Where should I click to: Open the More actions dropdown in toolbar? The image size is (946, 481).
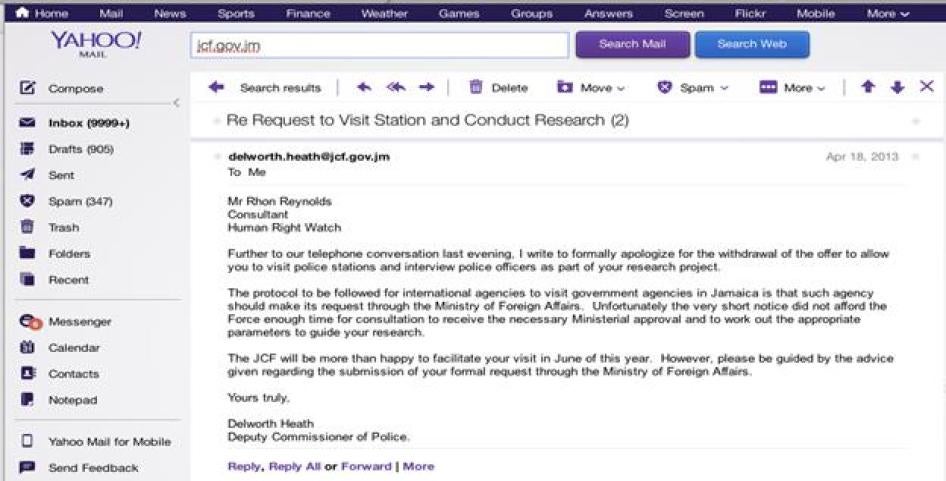(x=793, y=88)
